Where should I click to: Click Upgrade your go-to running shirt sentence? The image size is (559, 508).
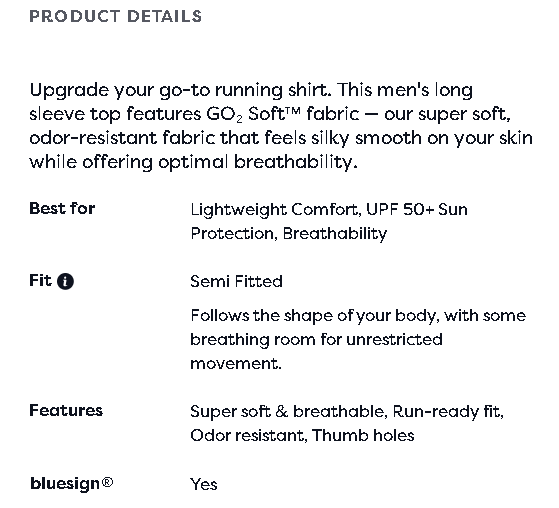click(180, 90)
